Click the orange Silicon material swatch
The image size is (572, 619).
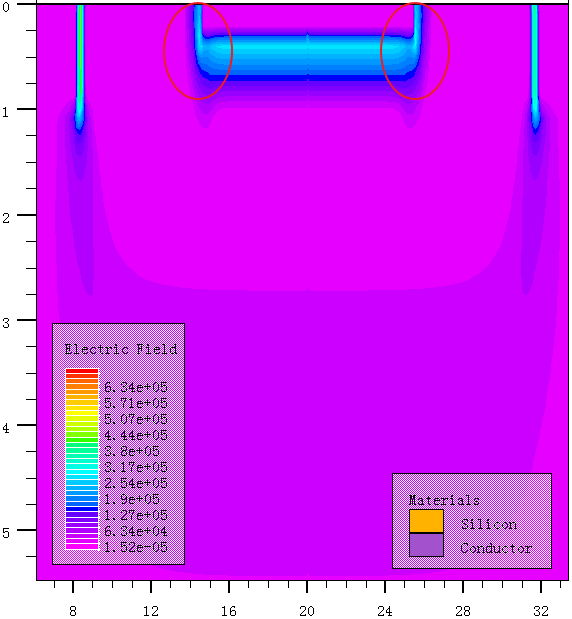click(426, 521)
